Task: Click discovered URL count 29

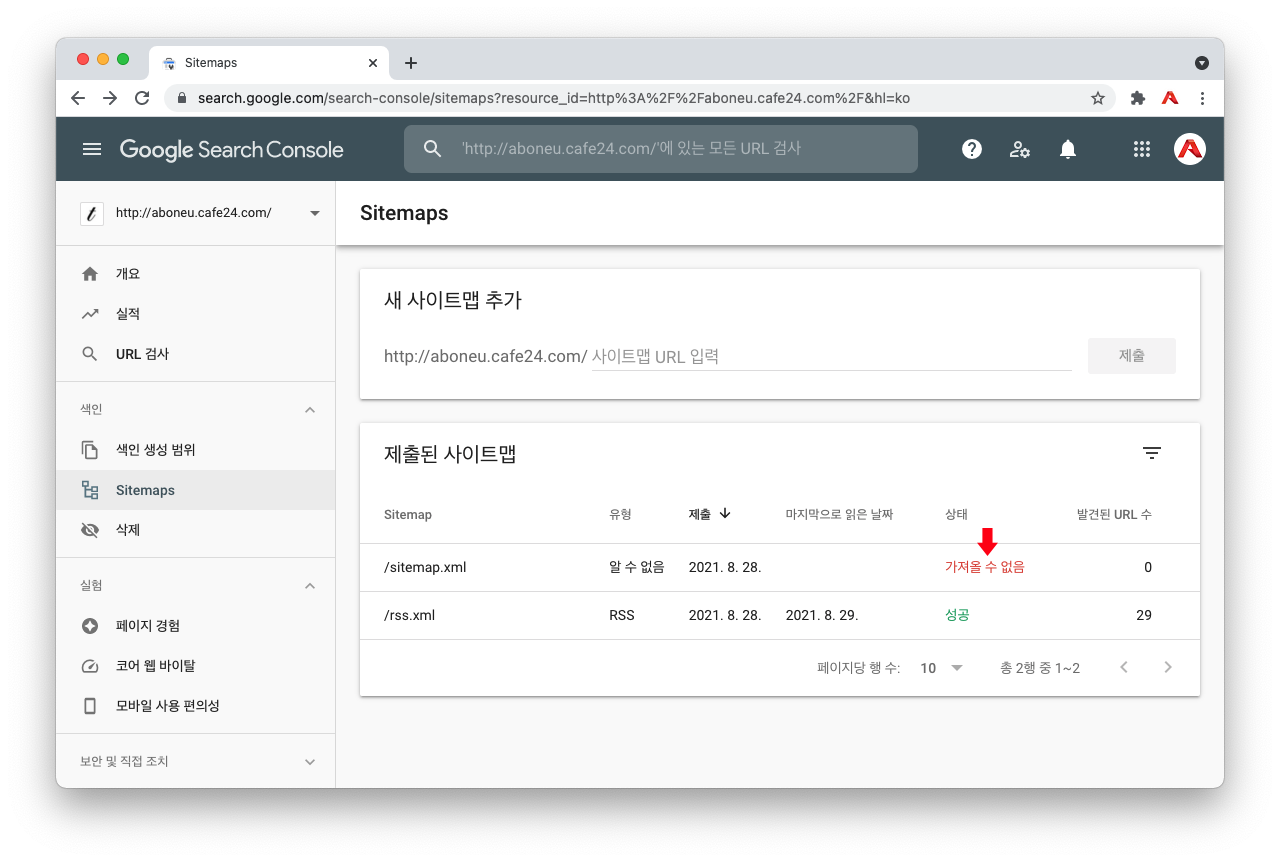Action: pyautogui.click(x=1144, y=615)
